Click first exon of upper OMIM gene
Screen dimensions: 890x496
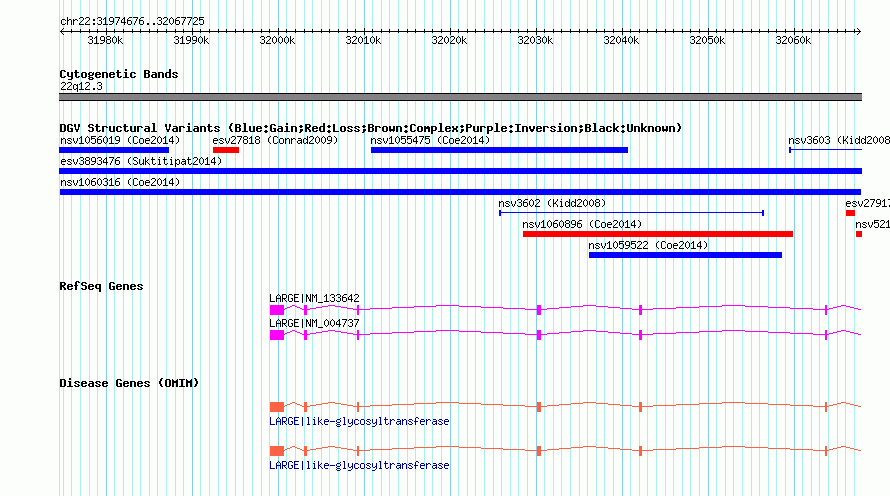pyautogui.click(x=277, y=407)
